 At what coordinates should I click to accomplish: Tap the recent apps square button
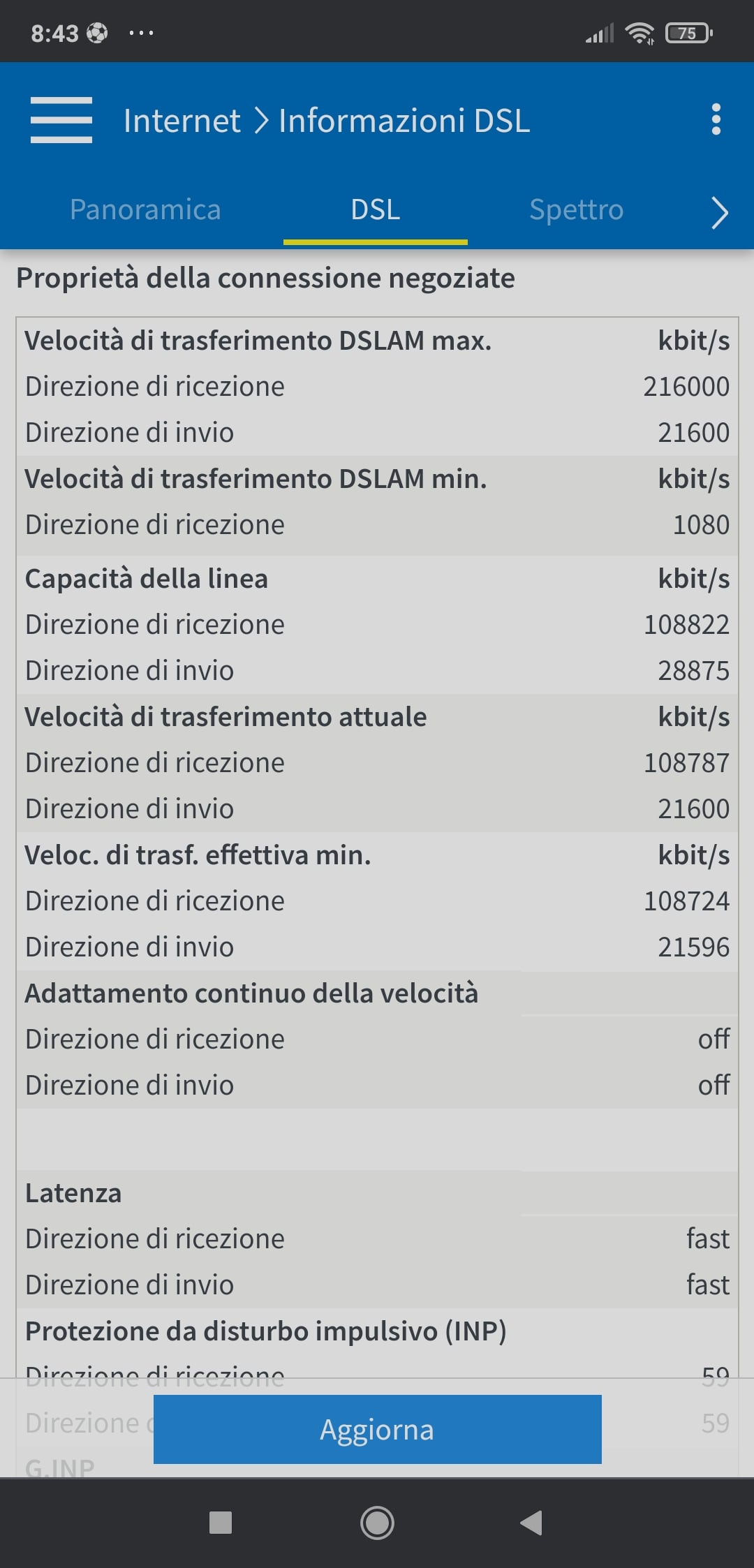pos(221,1522)
